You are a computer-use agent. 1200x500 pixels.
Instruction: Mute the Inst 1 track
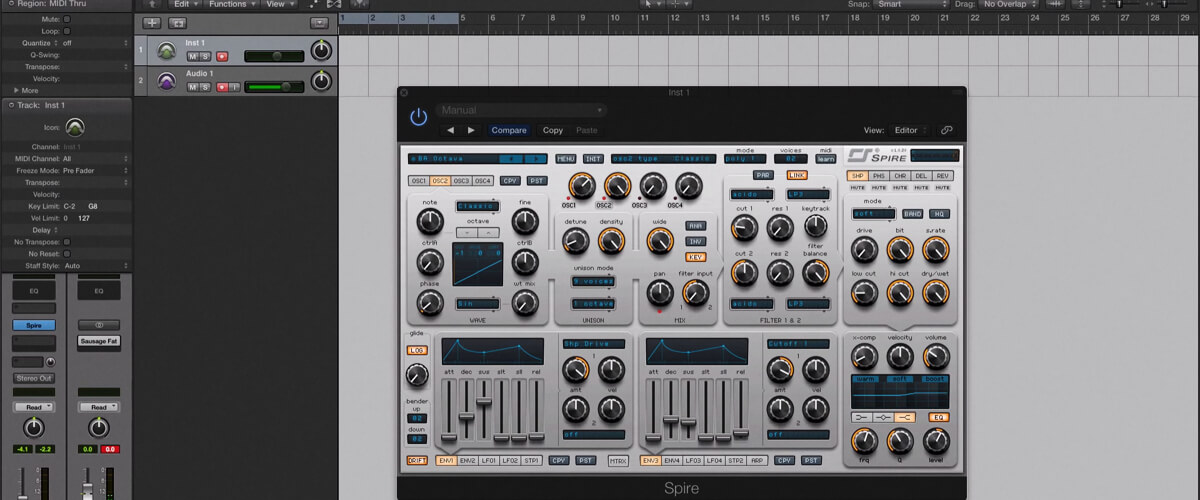[192, 57]
